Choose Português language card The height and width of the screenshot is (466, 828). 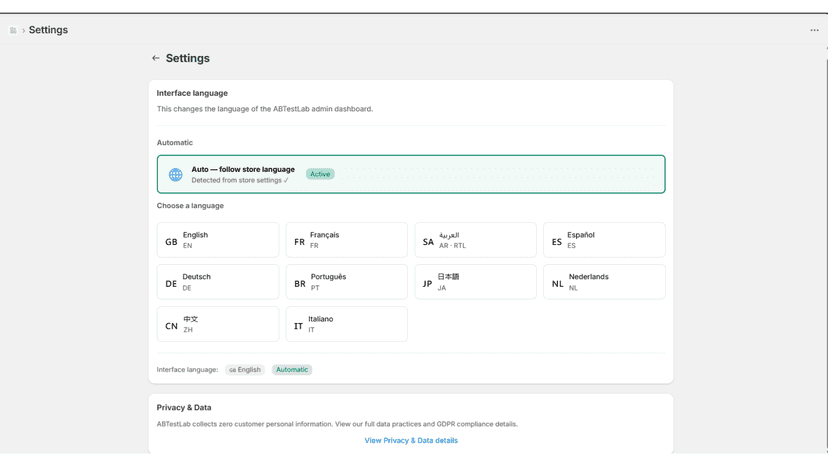click(346, 282)
